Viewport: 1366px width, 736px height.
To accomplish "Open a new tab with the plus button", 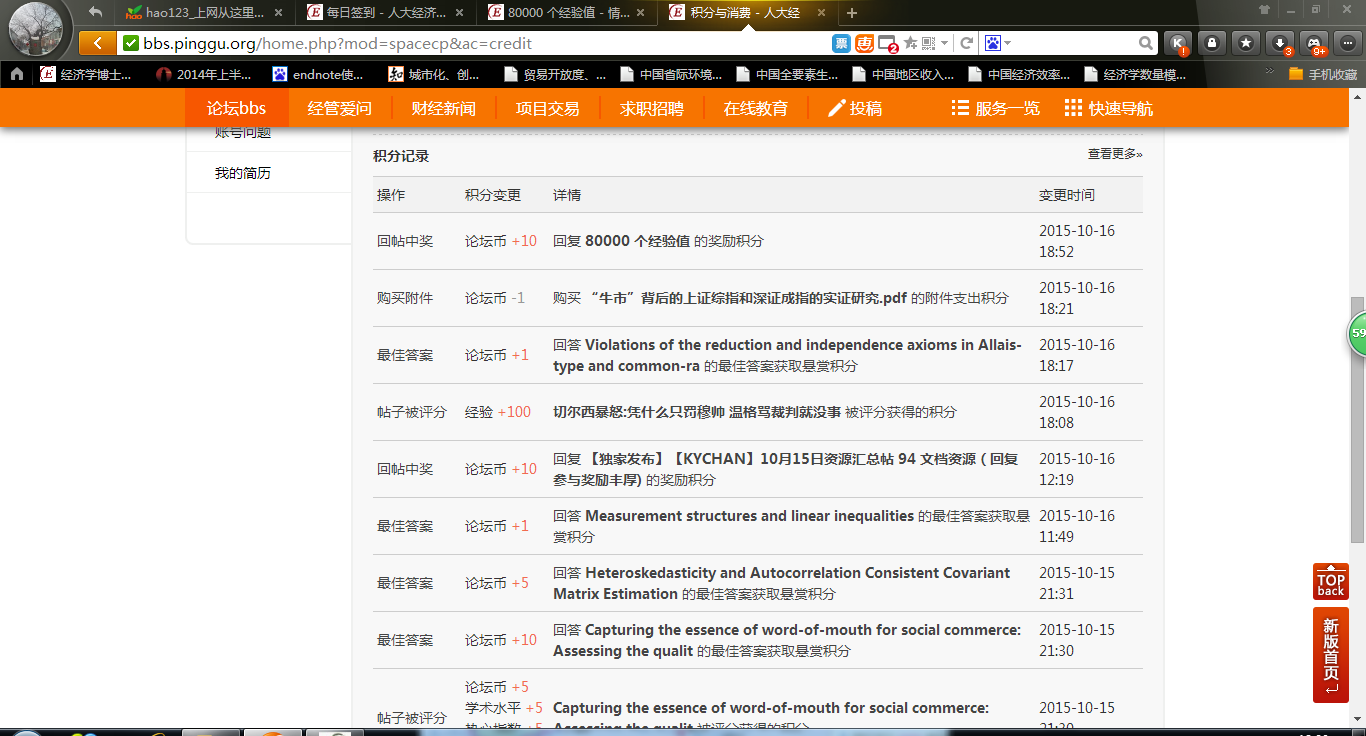I will 852,13.
